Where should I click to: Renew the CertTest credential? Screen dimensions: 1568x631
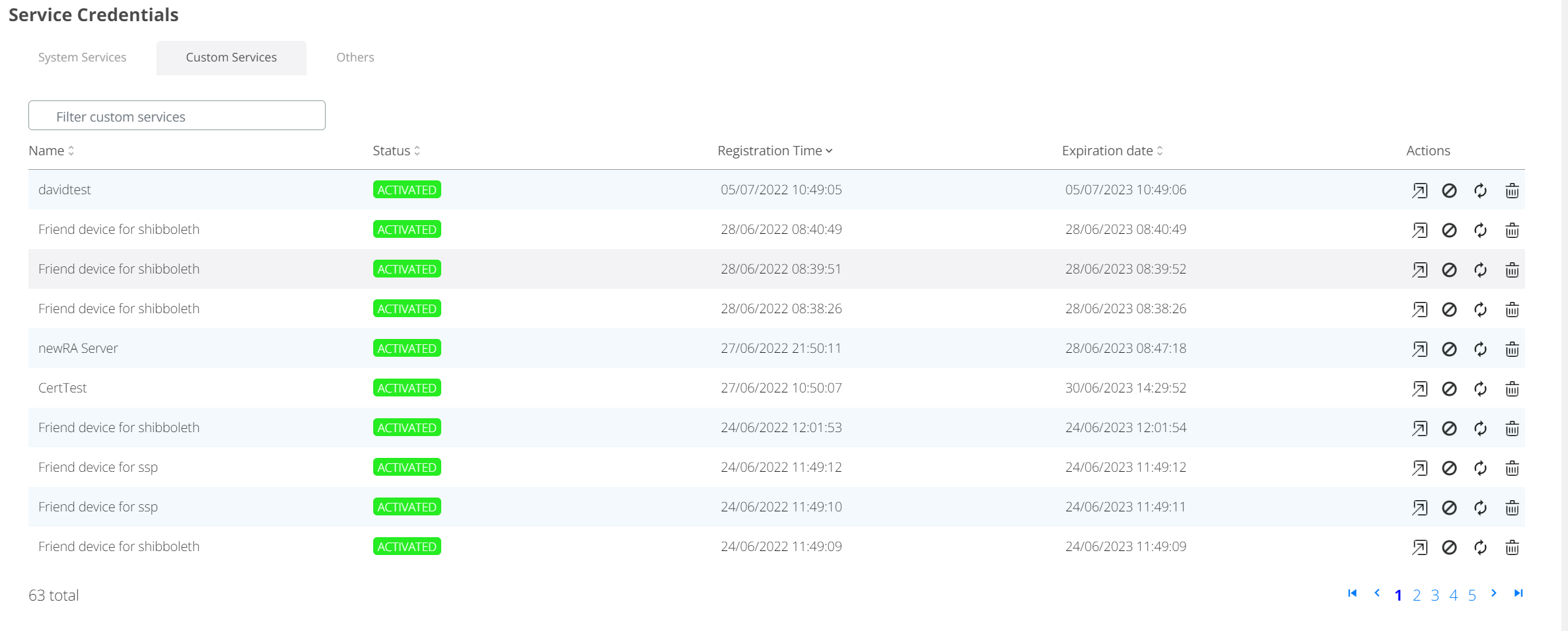click(1480, 389)
